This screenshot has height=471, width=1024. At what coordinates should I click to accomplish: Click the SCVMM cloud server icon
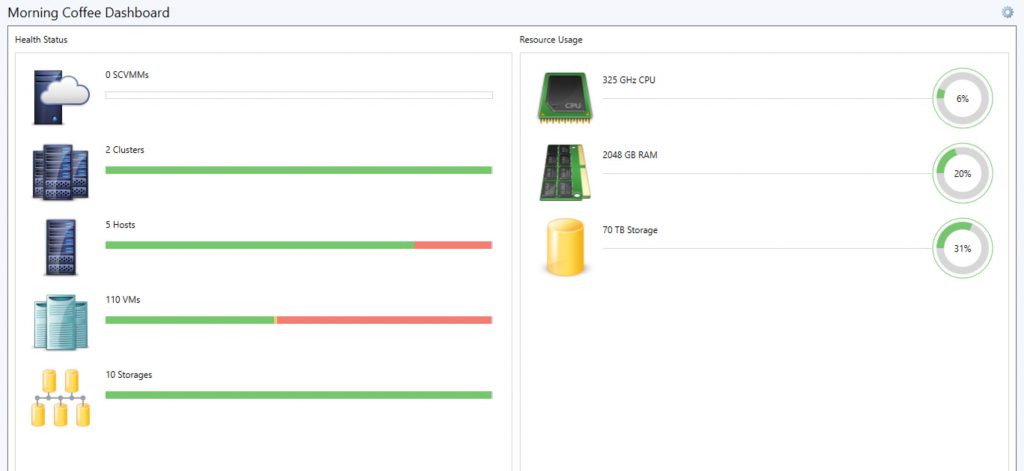pos(61,97)
